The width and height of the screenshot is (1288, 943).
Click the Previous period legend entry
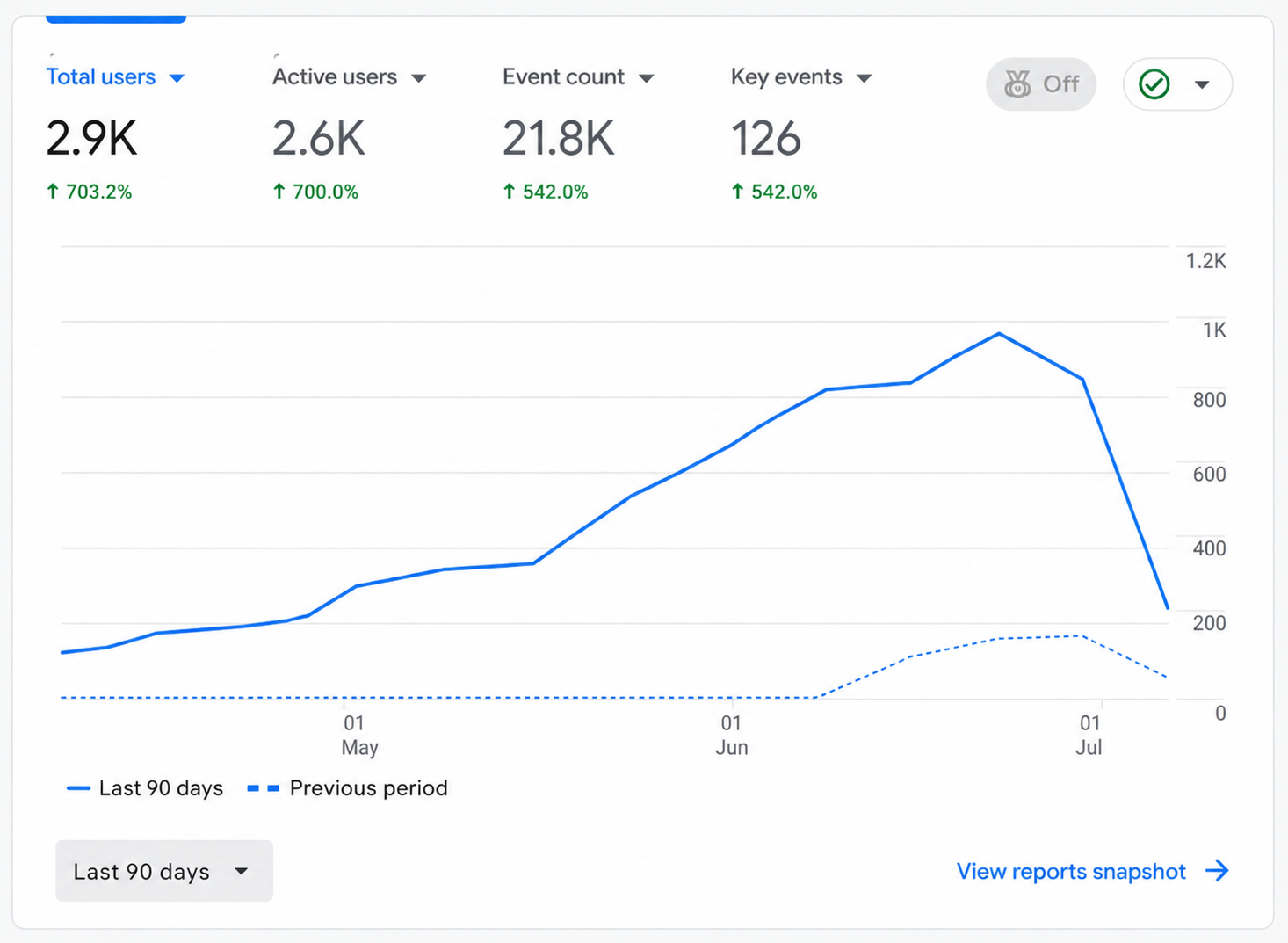click(348, 788)
